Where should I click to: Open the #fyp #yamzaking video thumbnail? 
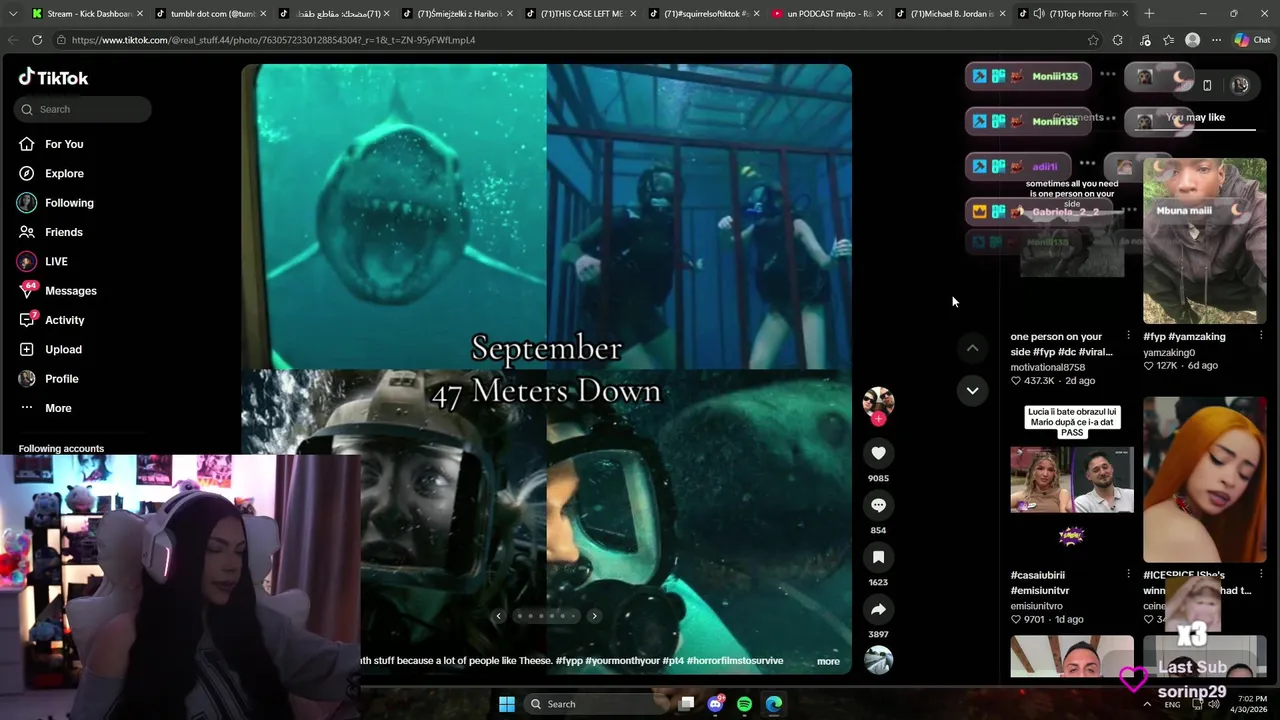point(1204,240)
